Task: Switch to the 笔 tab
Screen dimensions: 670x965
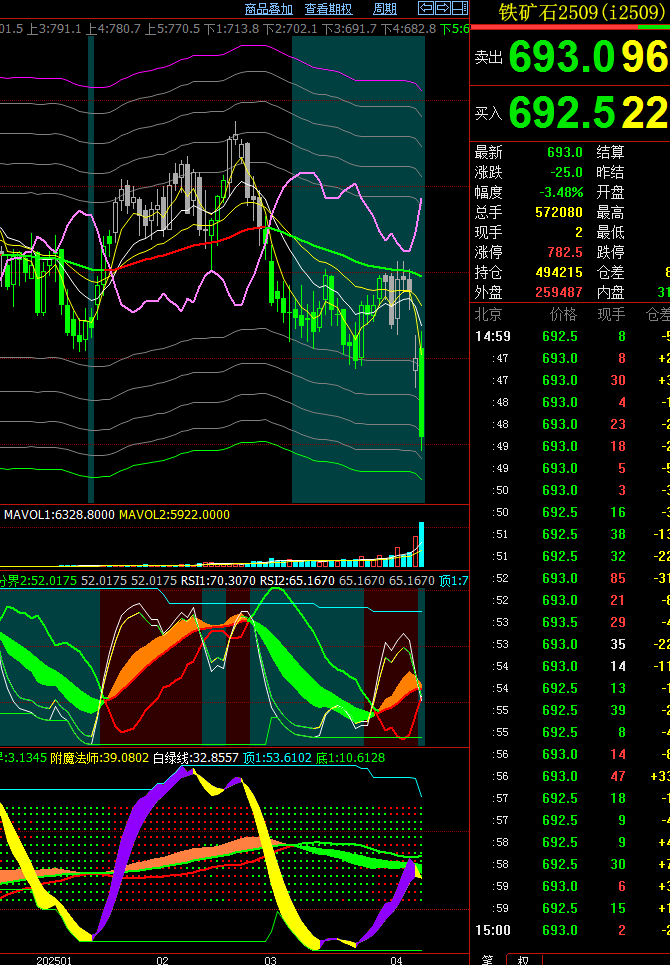Action: (487, 959)
